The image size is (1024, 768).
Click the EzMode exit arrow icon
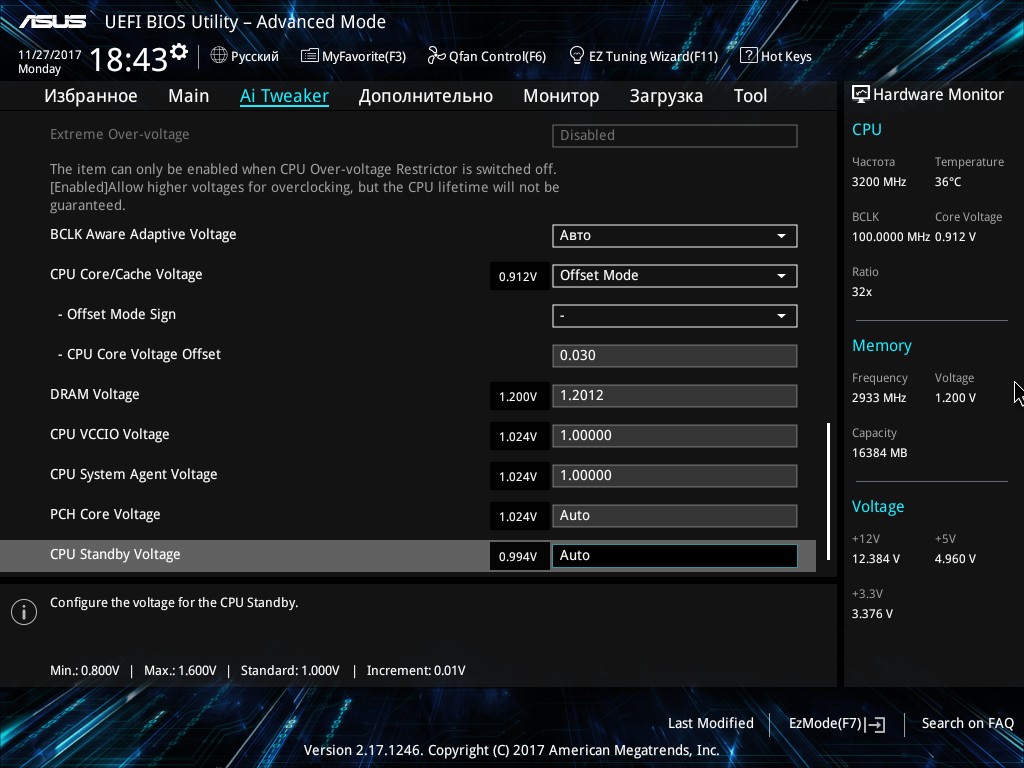tap(875, 724)
